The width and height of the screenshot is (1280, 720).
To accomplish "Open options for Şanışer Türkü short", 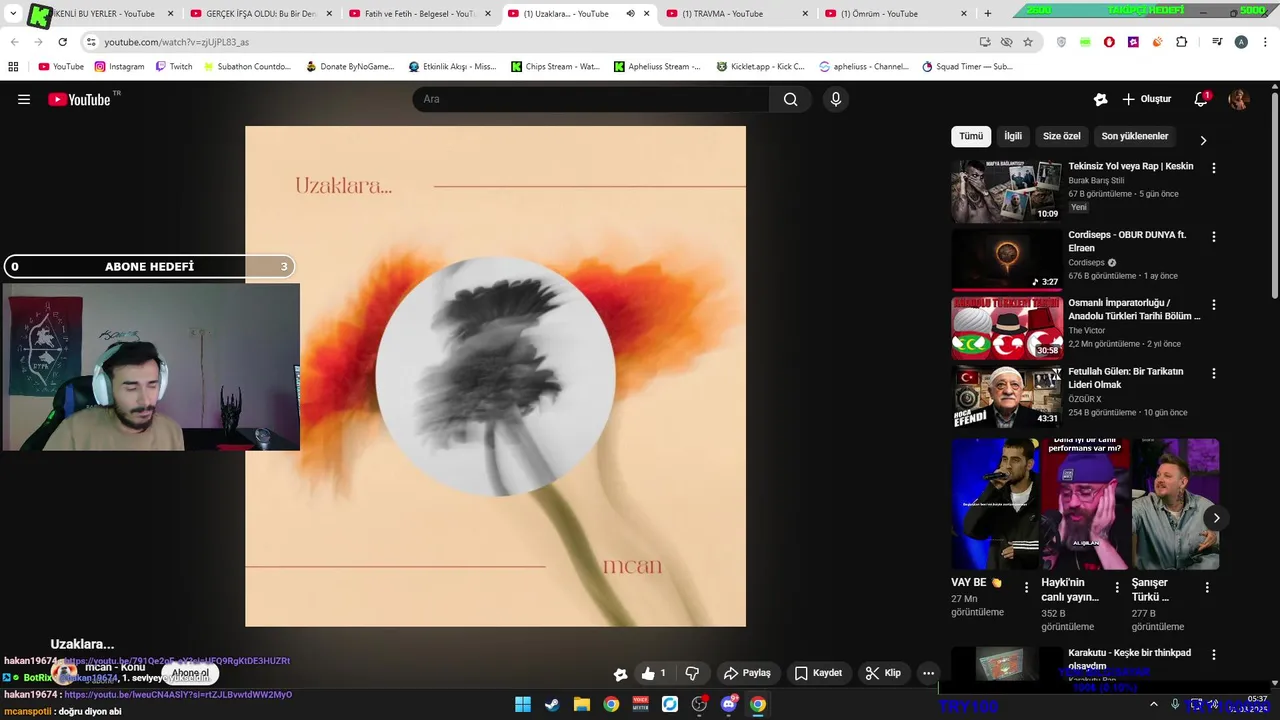I will [x=1207, y=588].
